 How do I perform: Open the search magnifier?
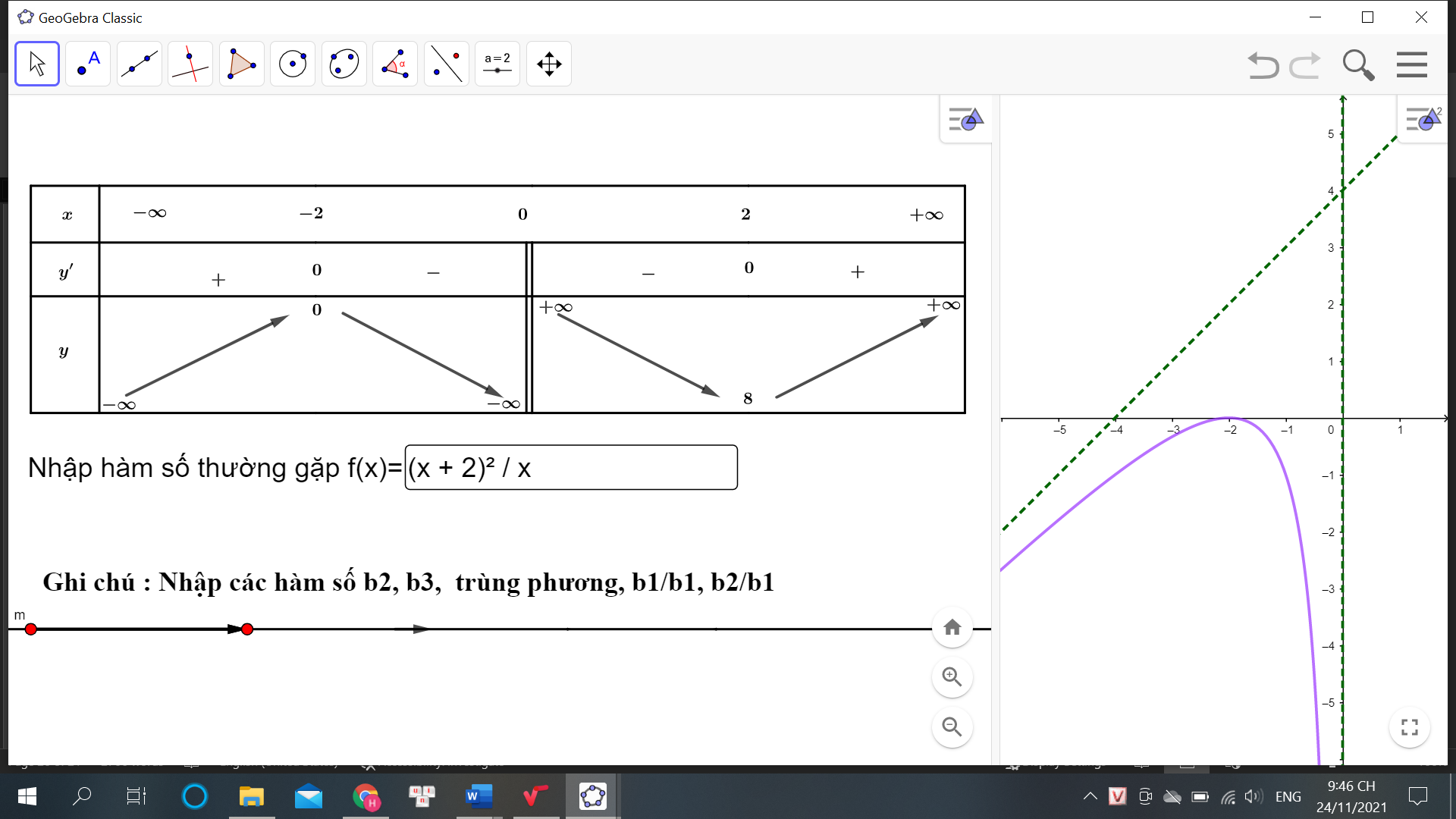pos(1358,65)
